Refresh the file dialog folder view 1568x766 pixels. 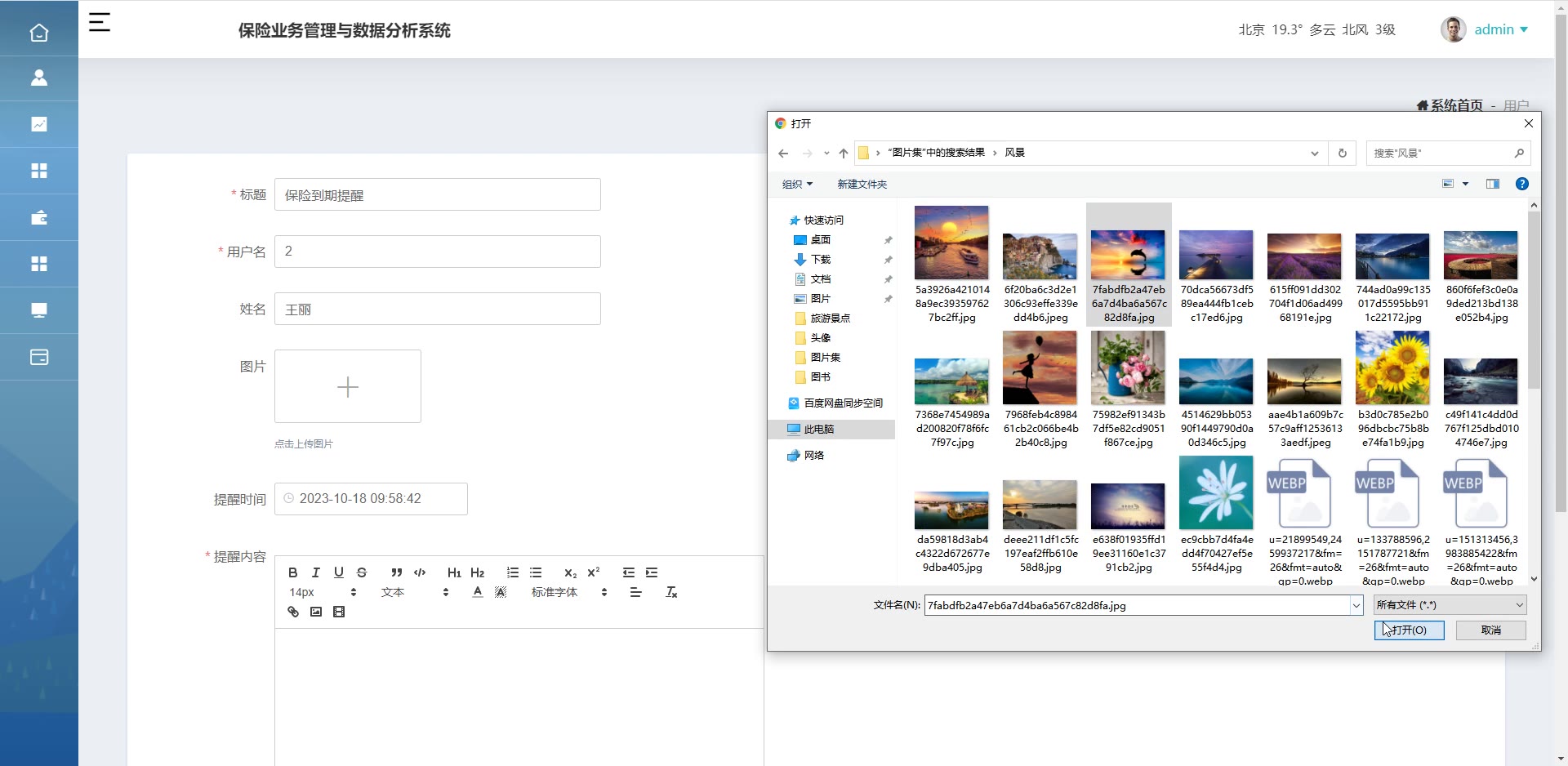(x=1342, y=153)
